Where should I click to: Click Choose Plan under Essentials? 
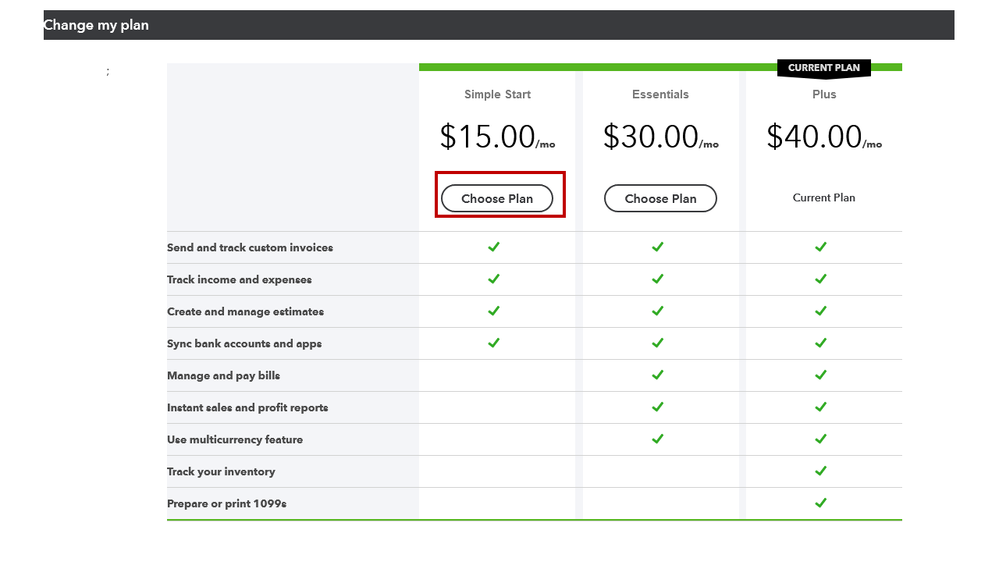660,198
